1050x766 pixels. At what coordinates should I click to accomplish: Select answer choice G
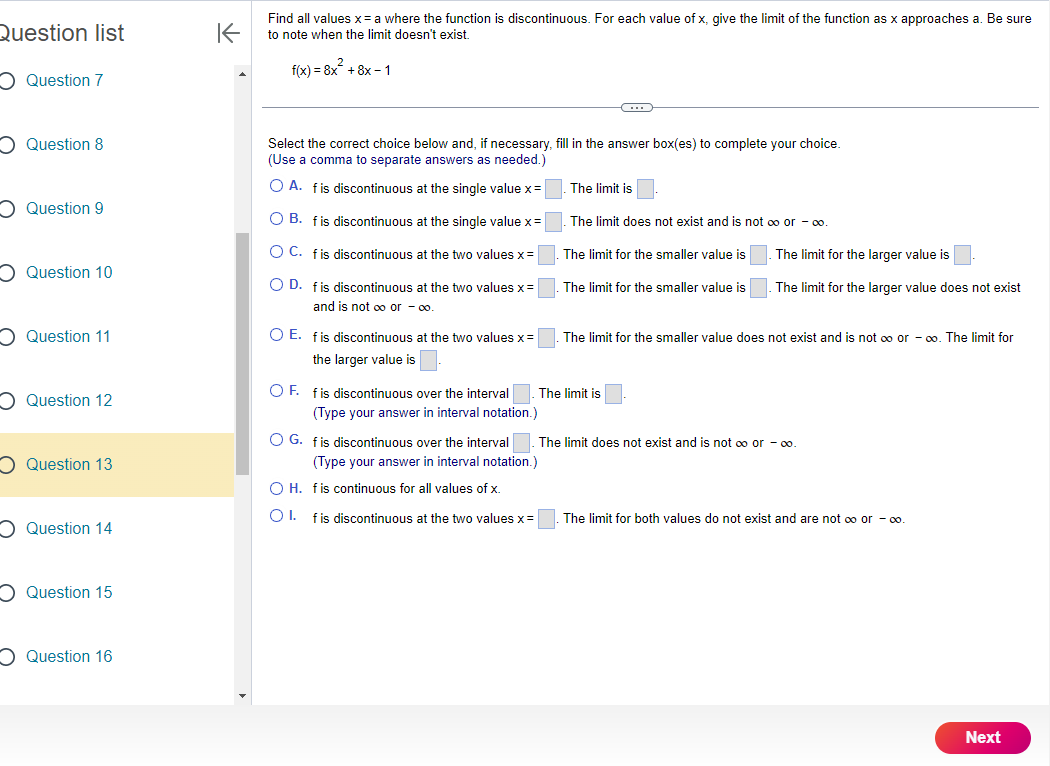[x=276, y=440]
